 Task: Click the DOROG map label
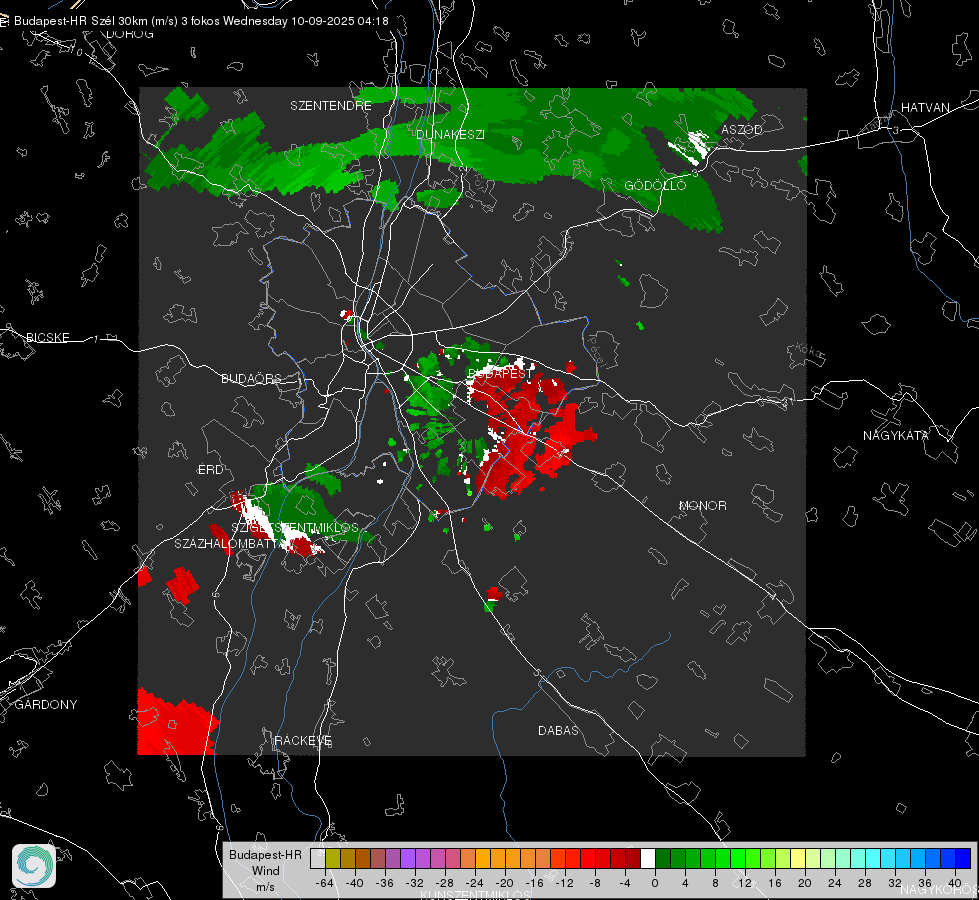[x=130, y=34]
